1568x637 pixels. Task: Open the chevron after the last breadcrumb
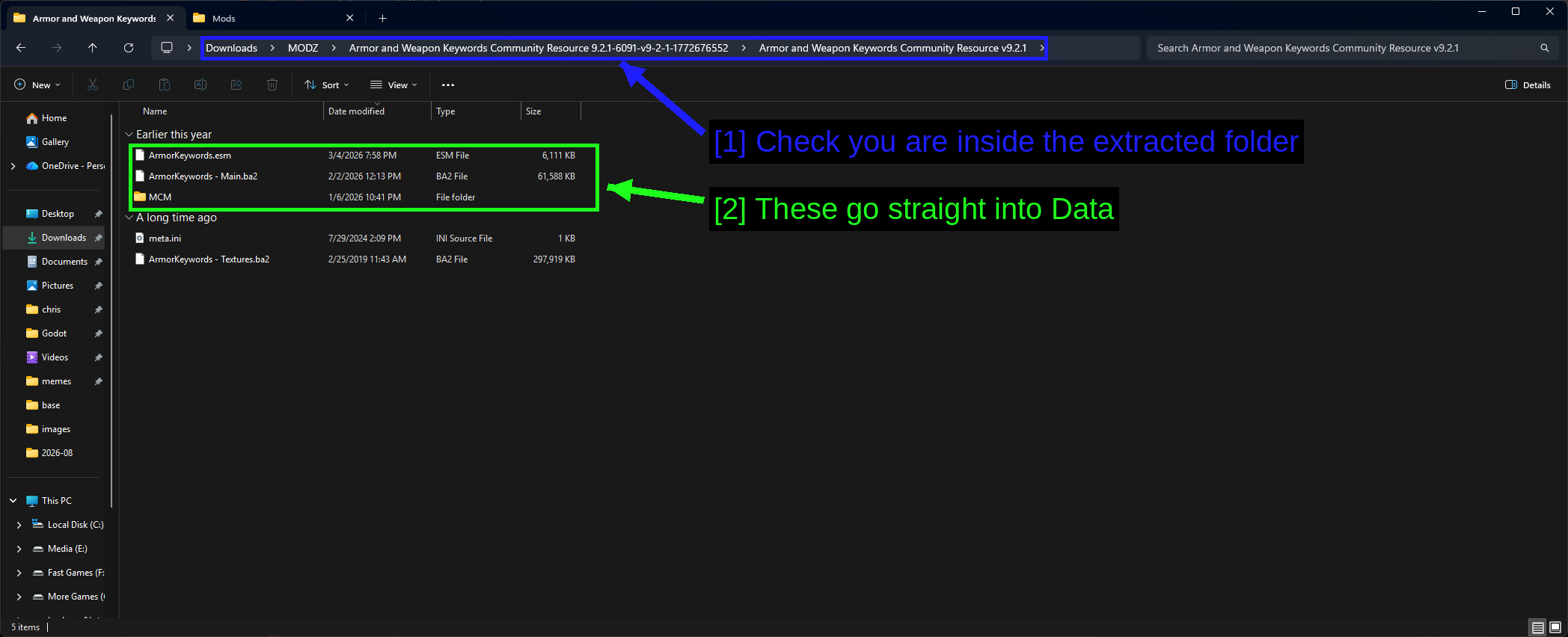(x=1041, y=48)
